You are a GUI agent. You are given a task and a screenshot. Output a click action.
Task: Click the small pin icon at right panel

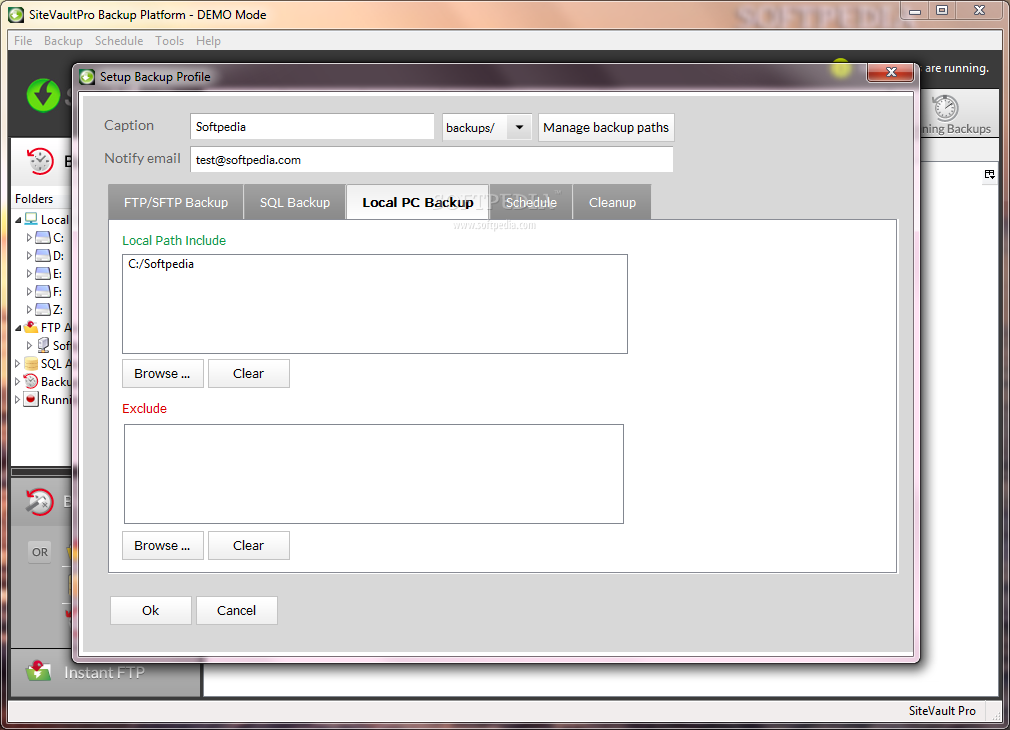tap(989, 175)
